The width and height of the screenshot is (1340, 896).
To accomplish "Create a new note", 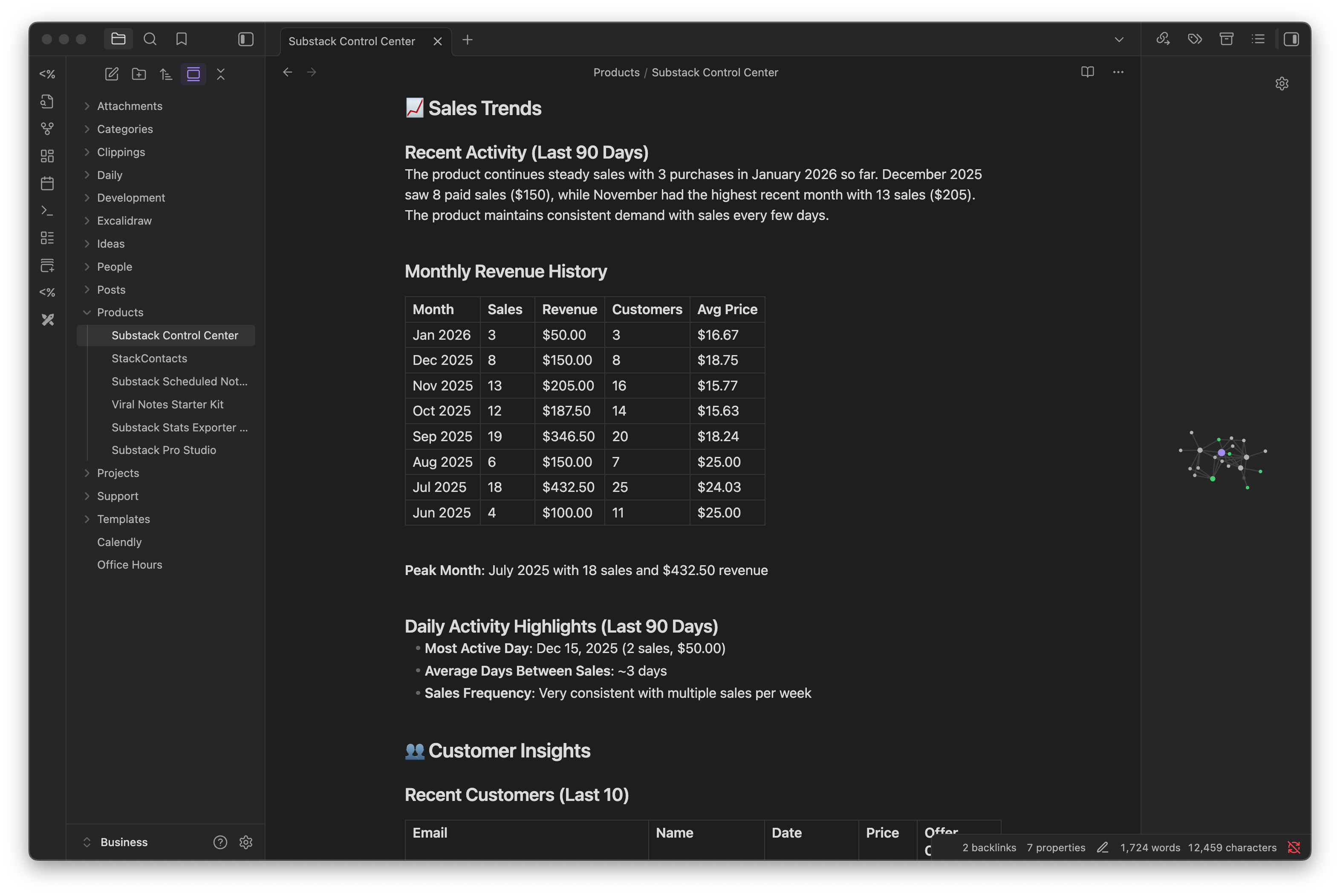I will pyautogui.click(x=112, y=74).
